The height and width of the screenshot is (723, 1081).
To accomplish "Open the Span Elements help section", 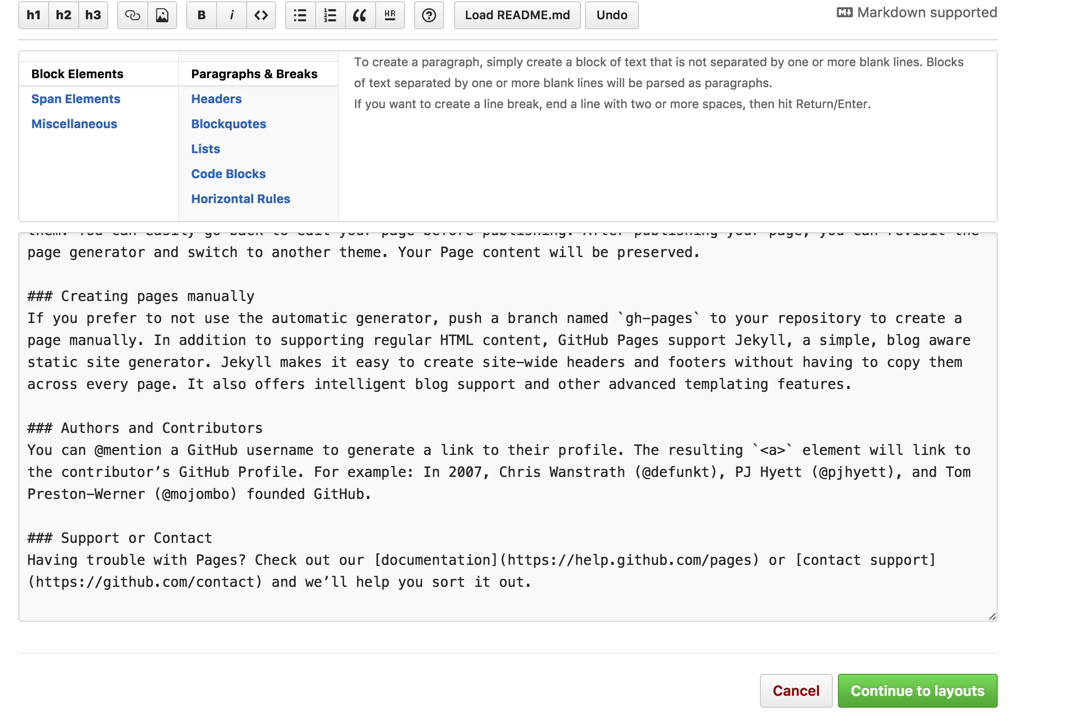I will point(76,99).
